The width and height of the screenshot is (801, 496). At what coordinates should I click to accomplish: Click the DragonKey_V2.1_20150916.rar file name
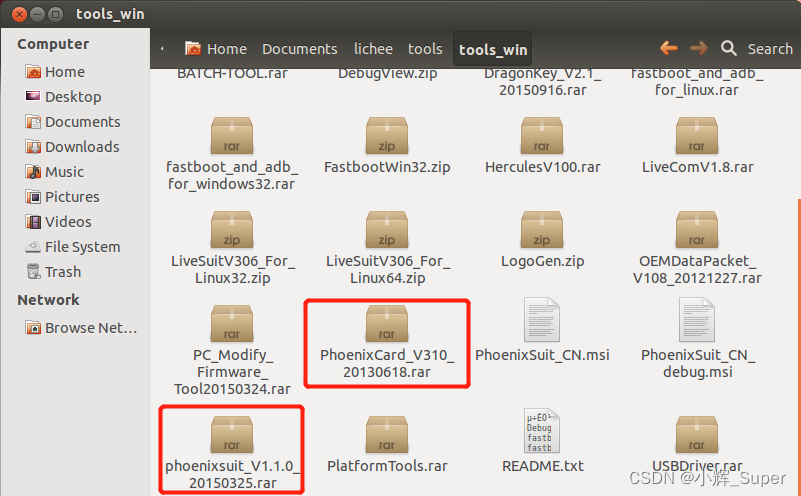[543, 82]
